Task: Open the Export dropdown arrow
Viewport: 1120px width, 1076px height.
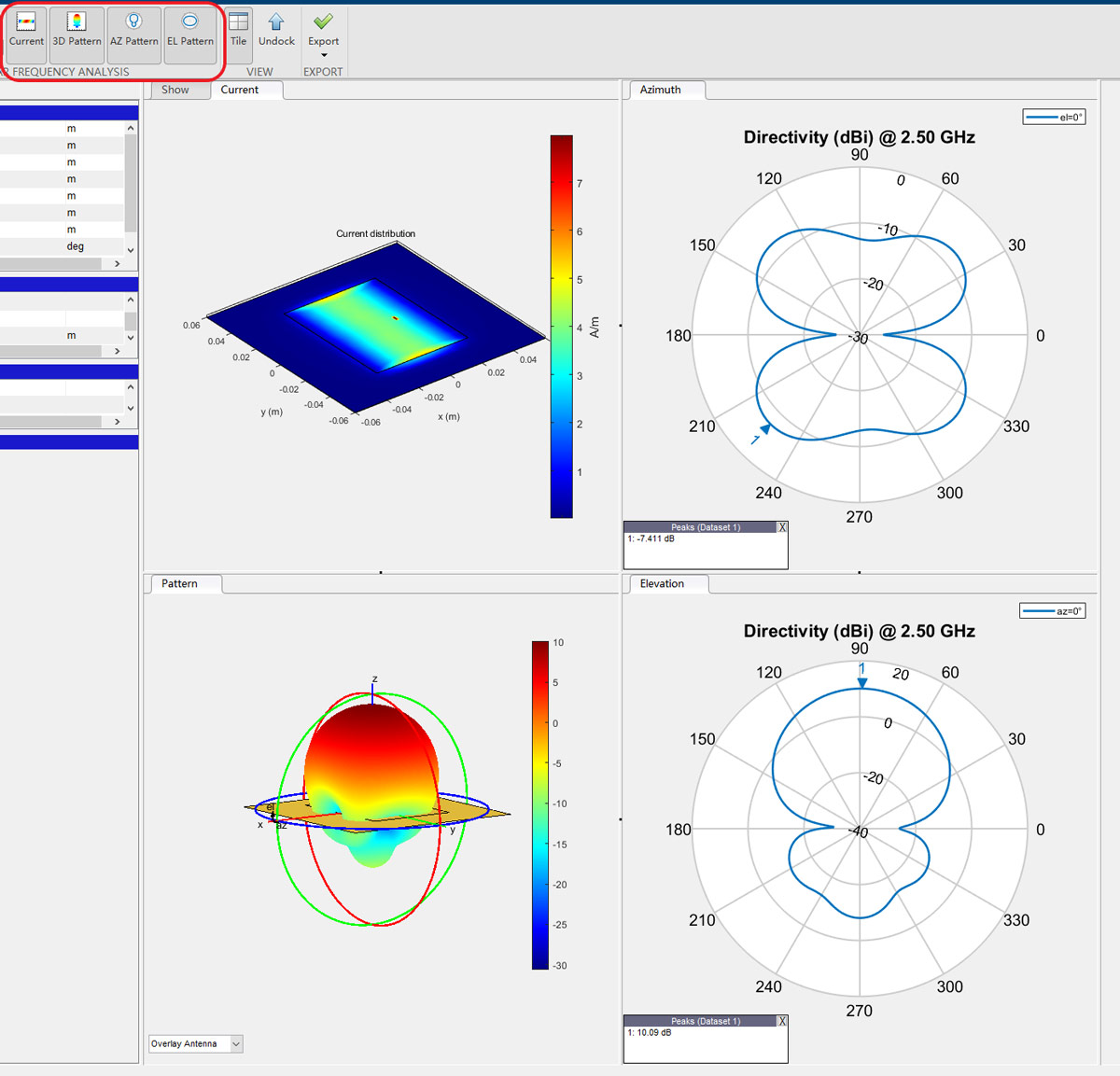Action: [x=323, y=56]
